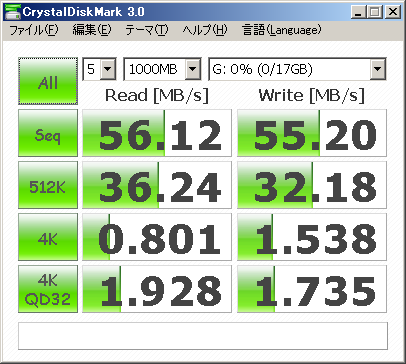Click the CrystalDiskMark title bar icon
406x364 pixels.
click(12, 12)
